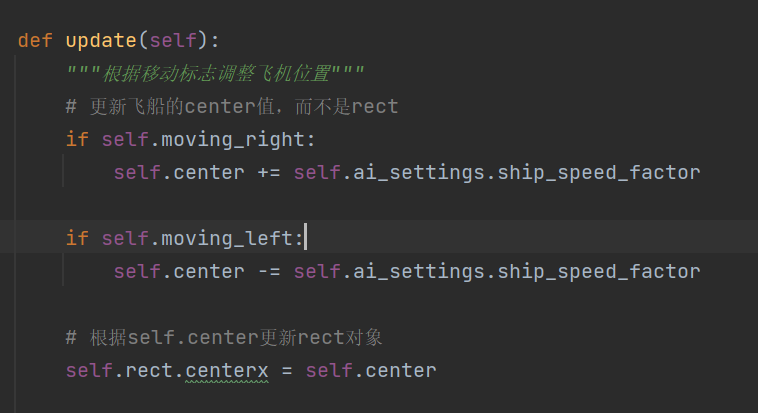758x413 pixels.
Task: Click ship_speed_factor on the += line
Action: click(599, 173)
